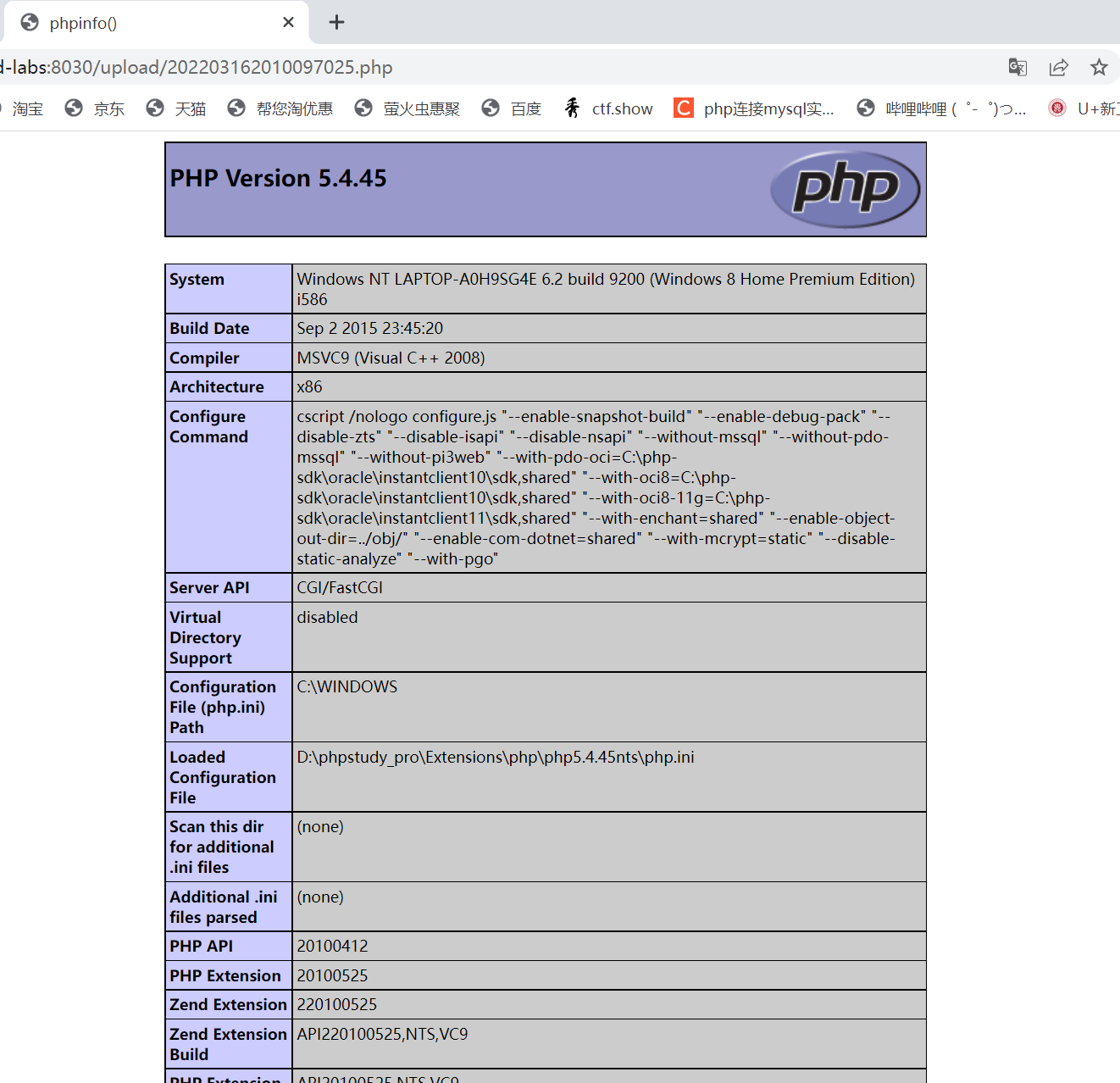Click the Build Date label
Screen dimensions: 1120x1083
coord(209,328)
